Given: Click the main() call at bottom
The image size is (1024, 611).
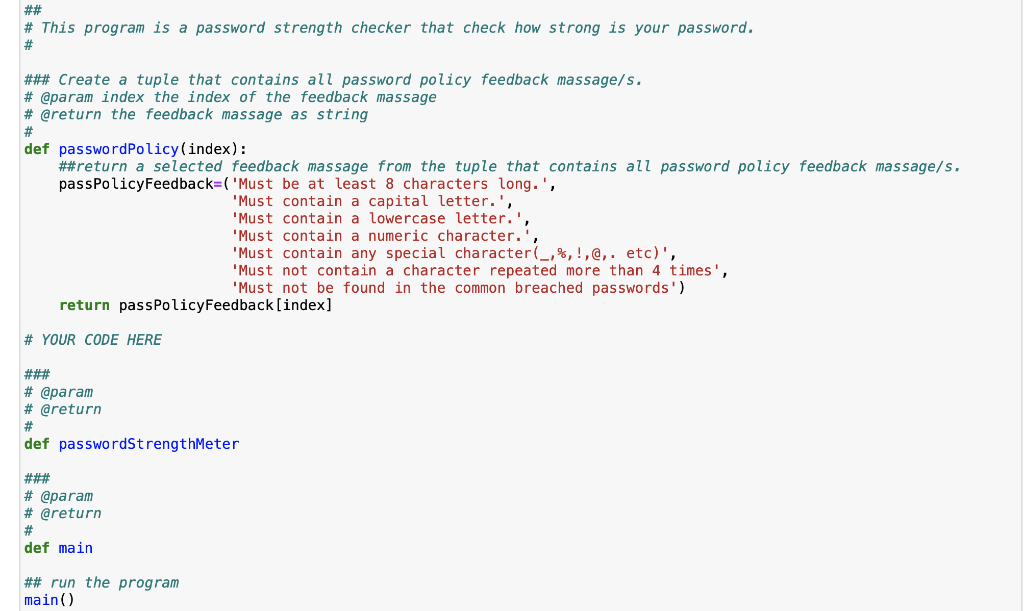Looking at the screenshot, I should [x=50, y=600].
